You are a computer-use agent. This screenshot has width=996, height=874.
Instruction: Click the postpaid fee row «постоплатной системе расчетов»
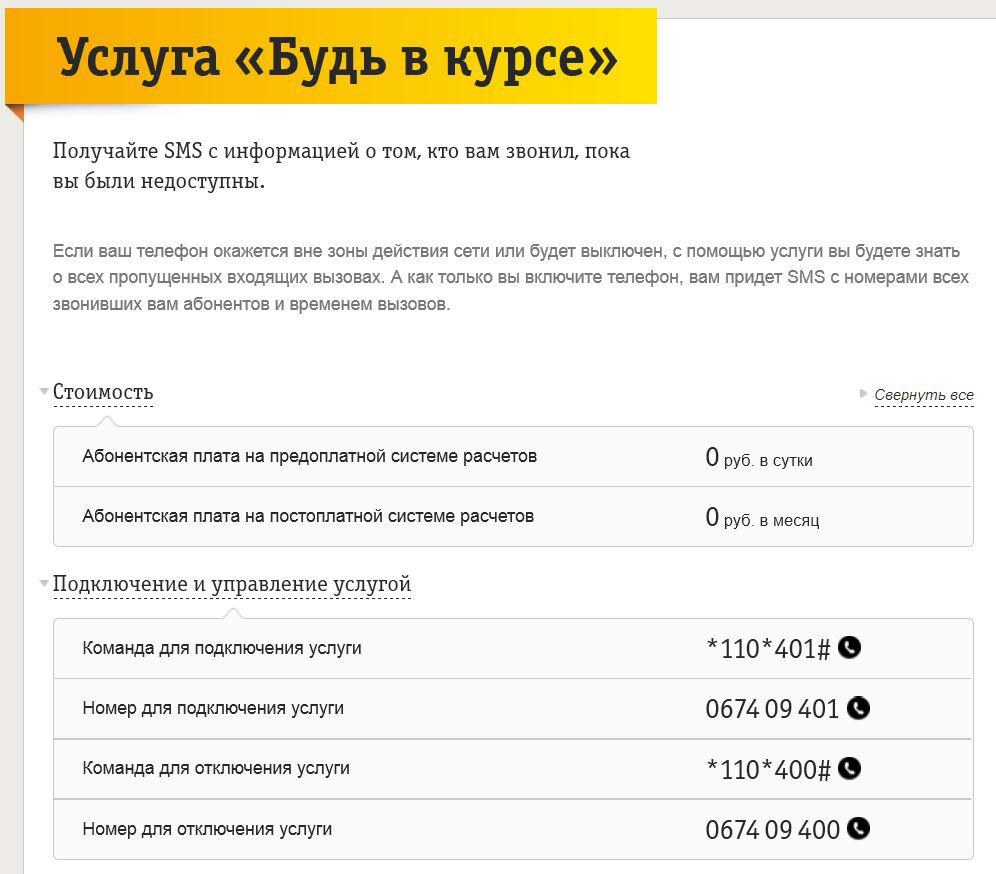point(308,517)
